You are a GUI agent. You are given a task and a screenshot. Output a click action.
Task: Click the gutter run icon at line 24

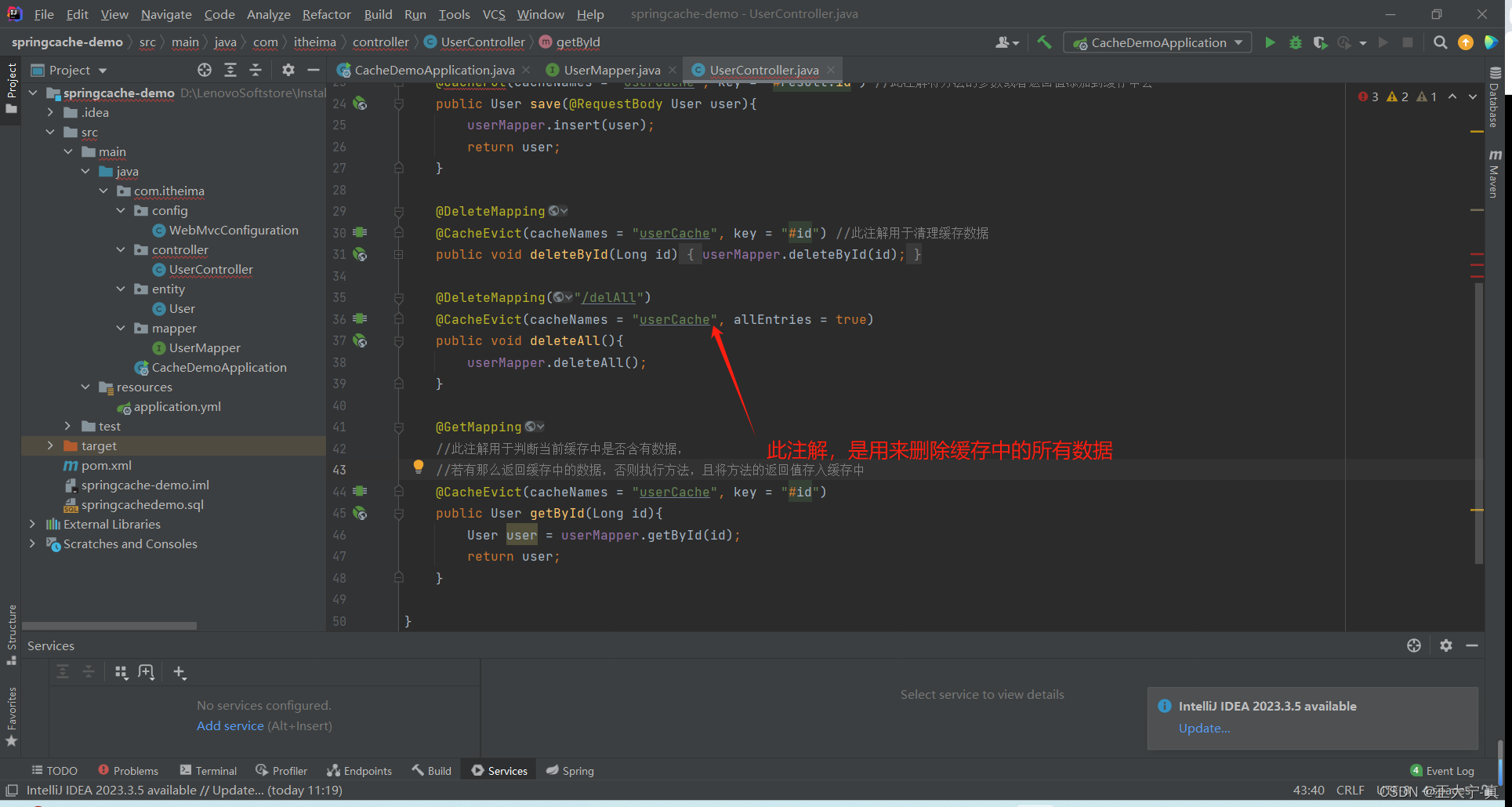tap(360, 104)
